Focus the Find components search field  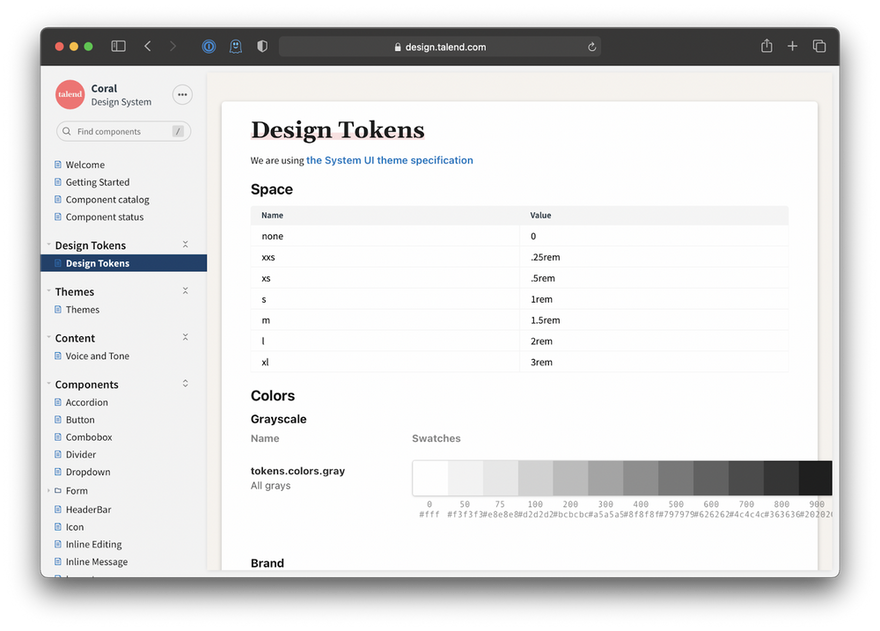123,131
